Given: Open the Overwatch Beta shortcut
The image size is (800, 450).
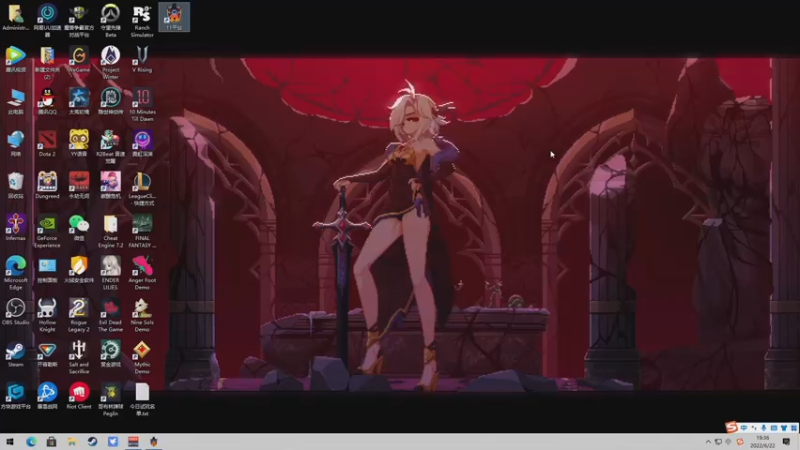Looking at the screenshot, I should pyautogui.click(x=110, y=20).
